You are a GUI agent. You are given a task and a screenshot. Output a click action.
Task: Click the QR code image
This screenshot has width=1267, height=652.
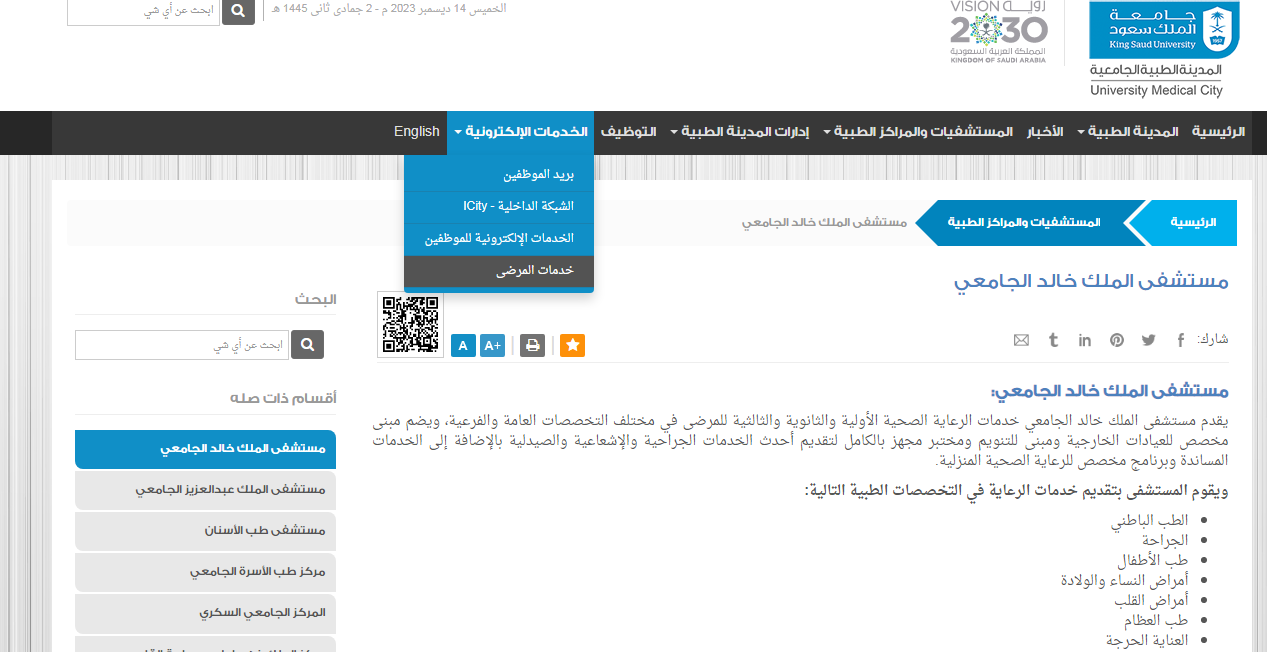[x=410, y=324]
